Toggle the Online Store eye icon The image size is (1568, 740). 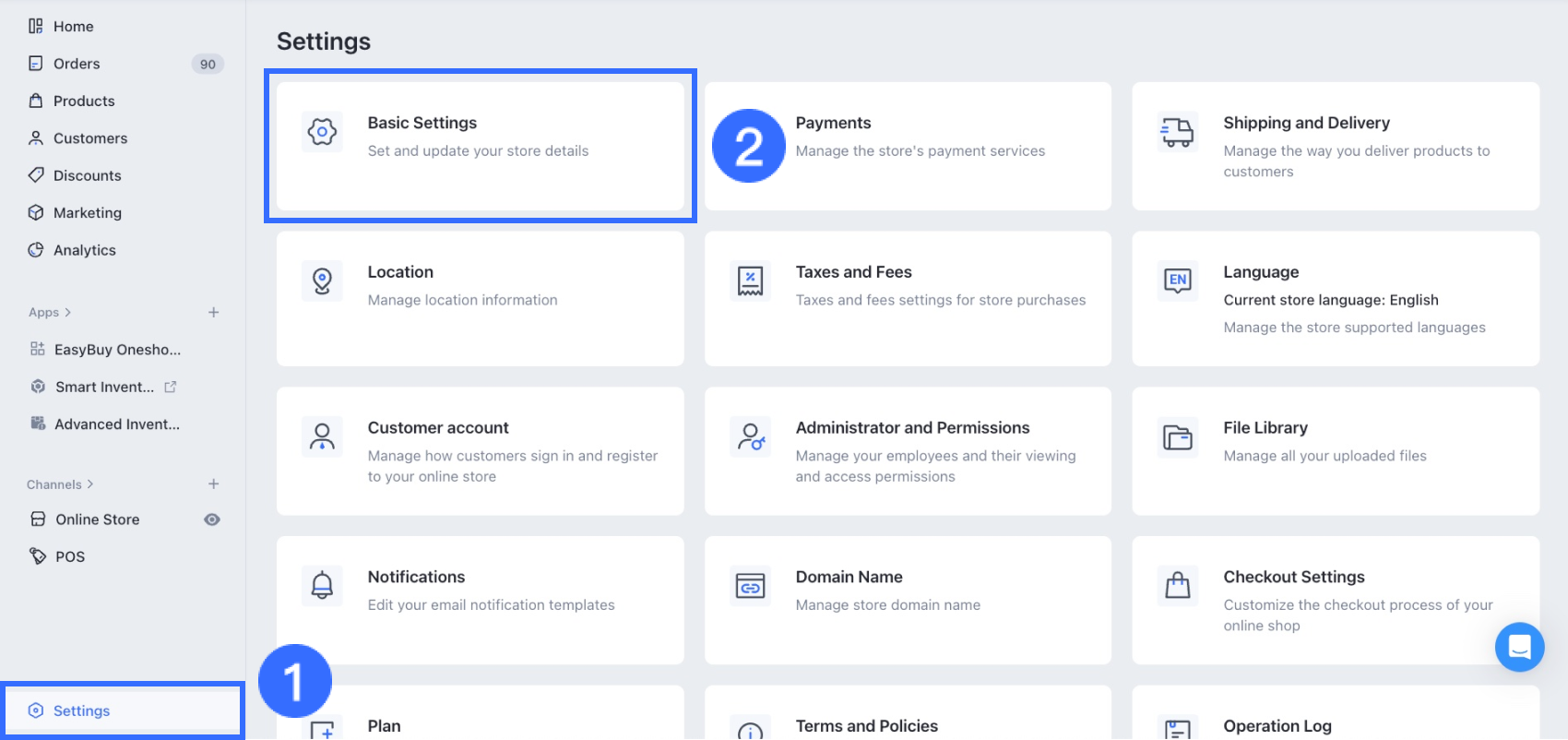click(212, 519)
